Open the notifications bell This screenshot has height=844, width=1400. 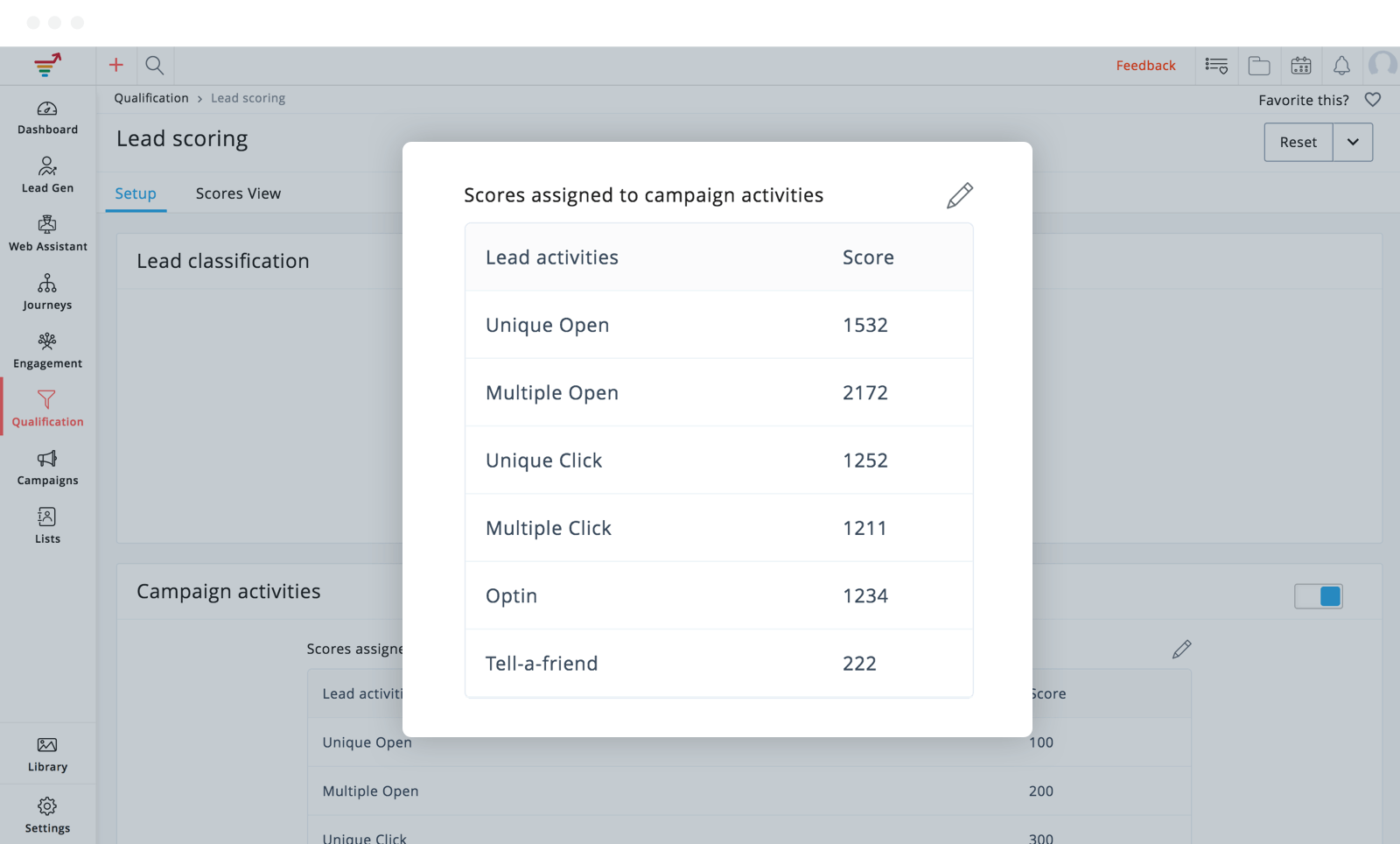[1341, 66]
